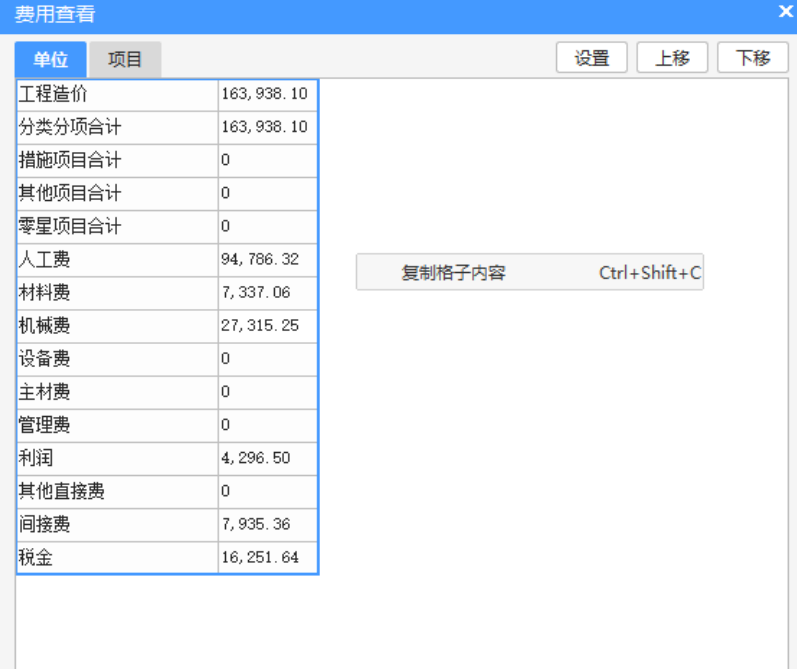Click the 设置 button

[591, 58]
